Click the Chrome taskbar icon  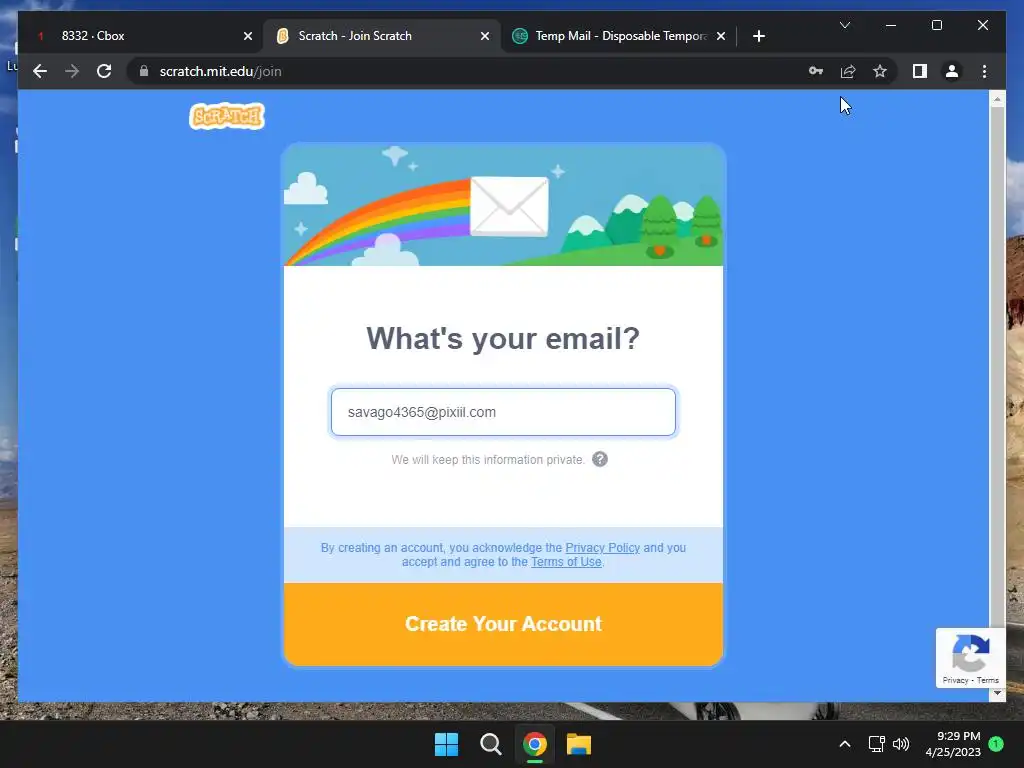click(534, 744)
